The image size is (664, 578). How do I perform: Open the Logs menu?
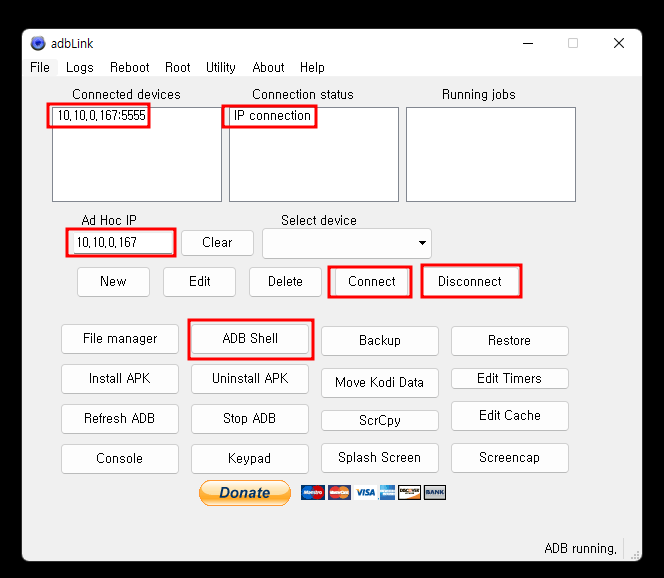click(x=80, y=67)
